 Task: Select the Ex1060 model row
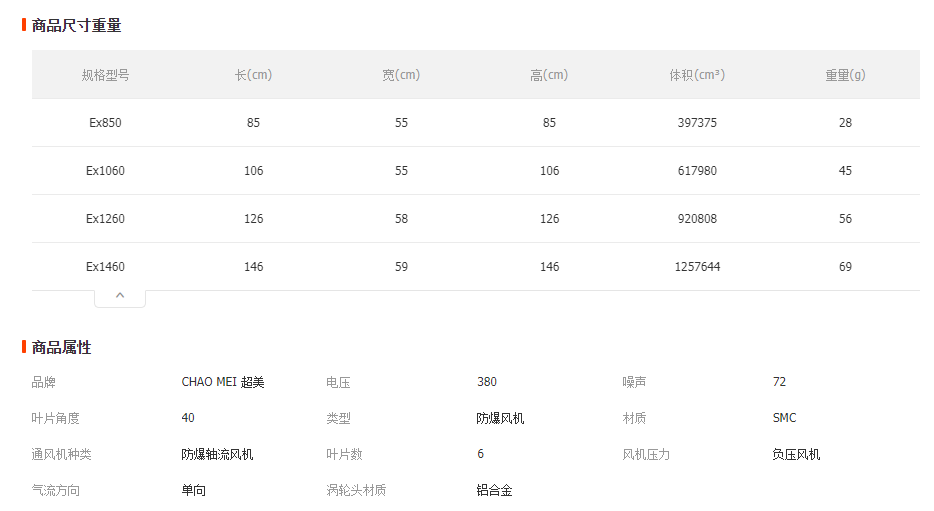coord(105,171)
